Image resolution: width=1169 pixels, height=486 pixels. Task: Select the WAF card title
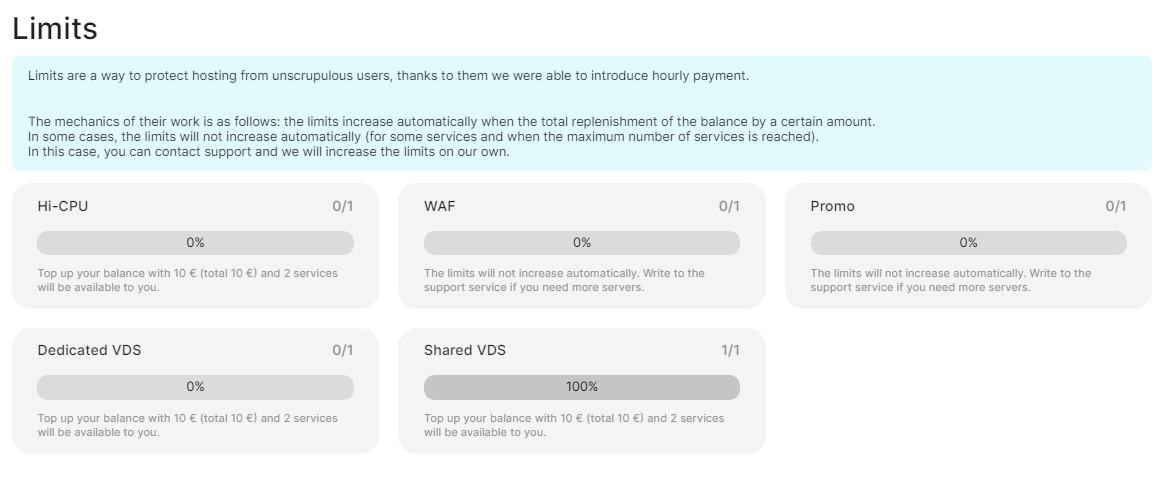[440, 207]
